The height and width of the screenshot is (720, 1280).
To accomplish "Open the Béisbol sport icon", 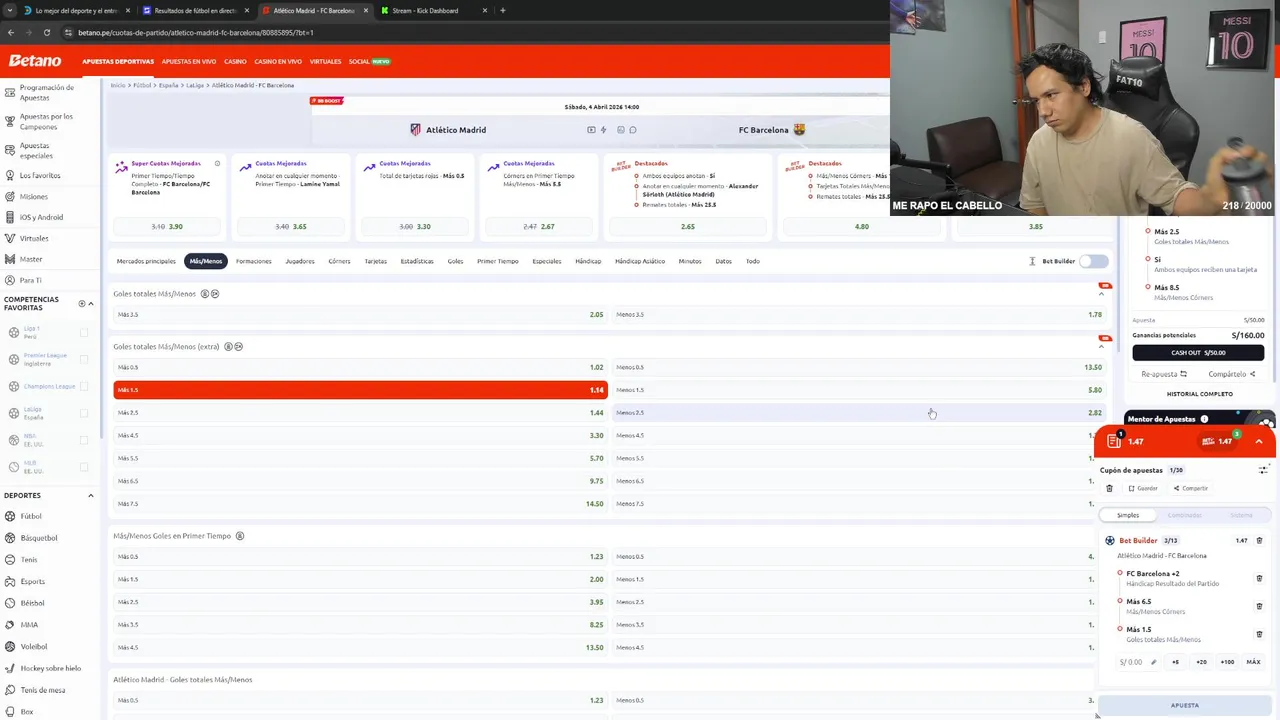I will 11,603.
